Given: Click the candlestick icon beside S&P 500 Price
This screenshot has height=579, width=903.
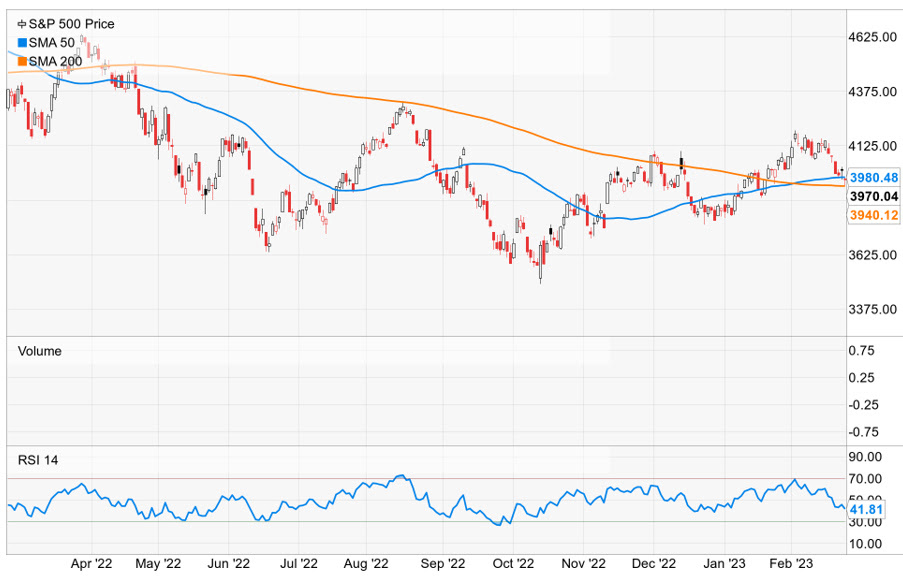Looking at the screenshot, I should coord(22,24).
